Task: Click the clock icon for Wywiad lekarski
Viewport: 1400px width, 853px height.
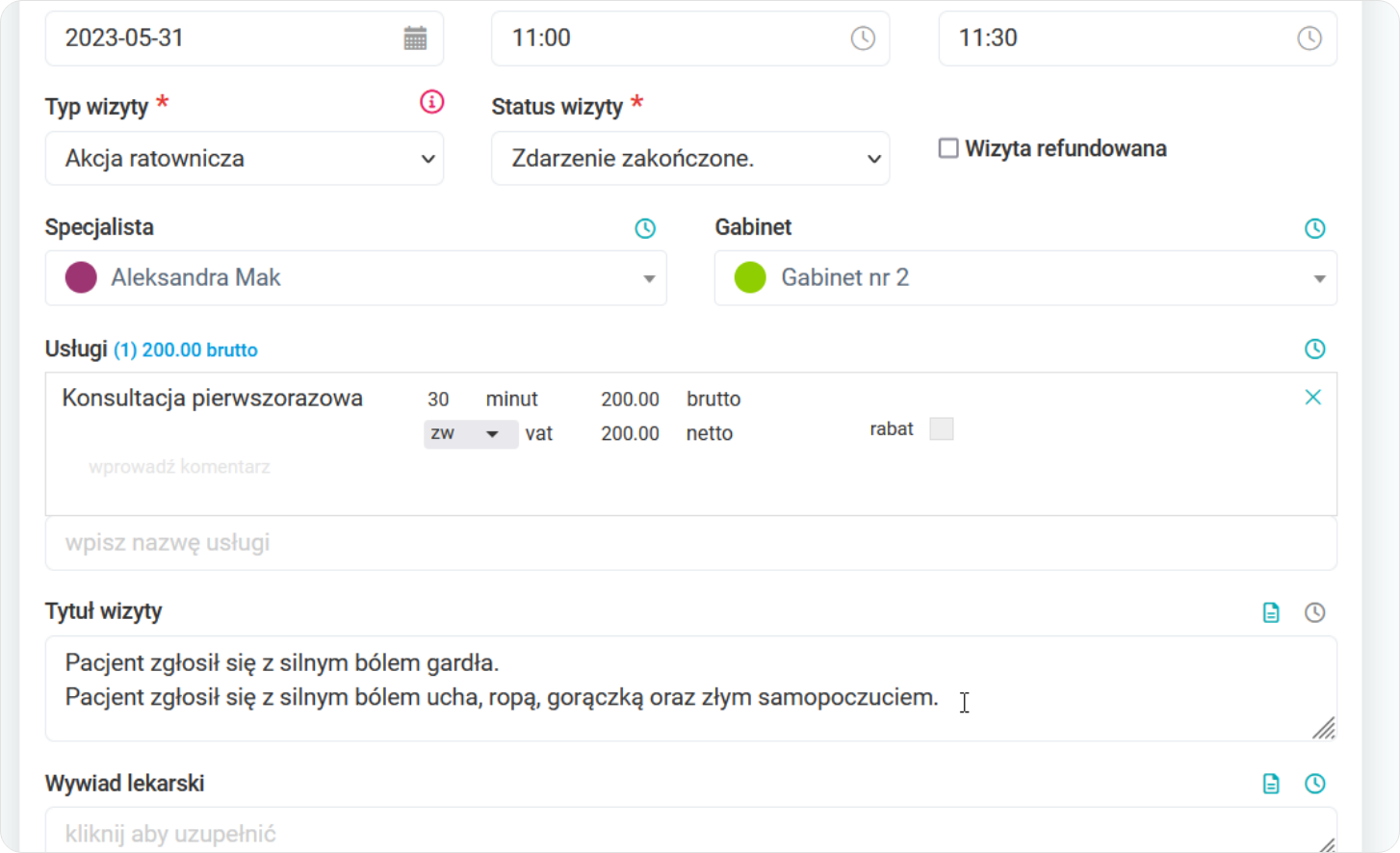Action: coord(1314,784)
